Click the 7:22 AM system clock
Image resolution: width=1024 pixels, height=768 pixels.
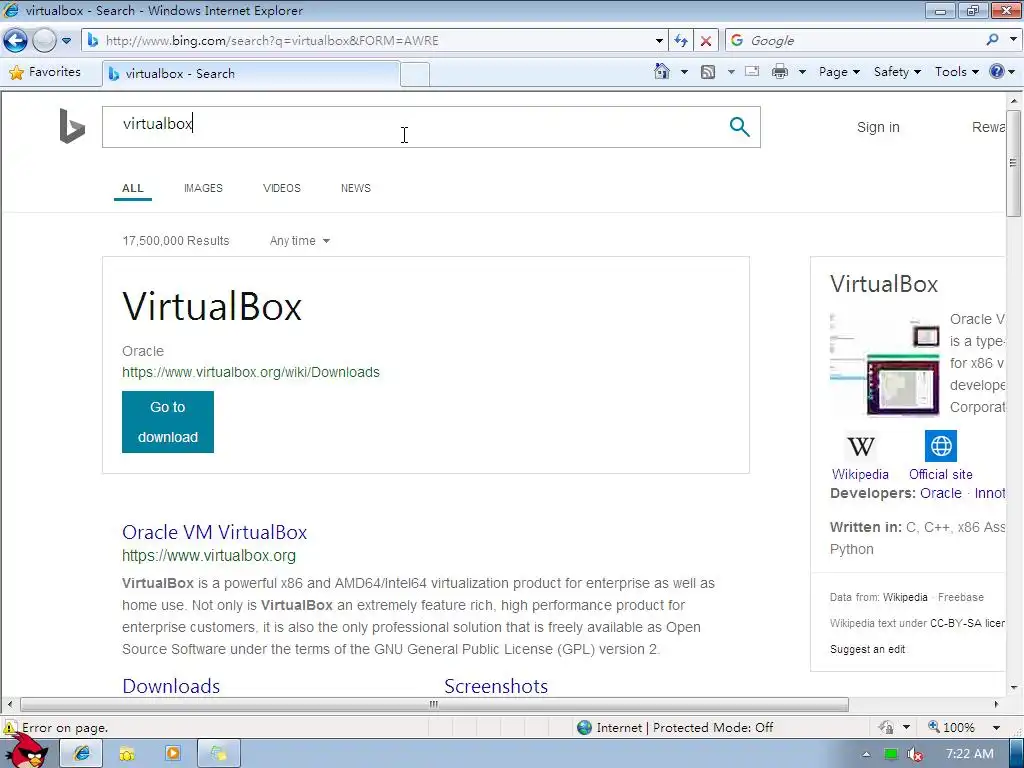click(970, 754)
